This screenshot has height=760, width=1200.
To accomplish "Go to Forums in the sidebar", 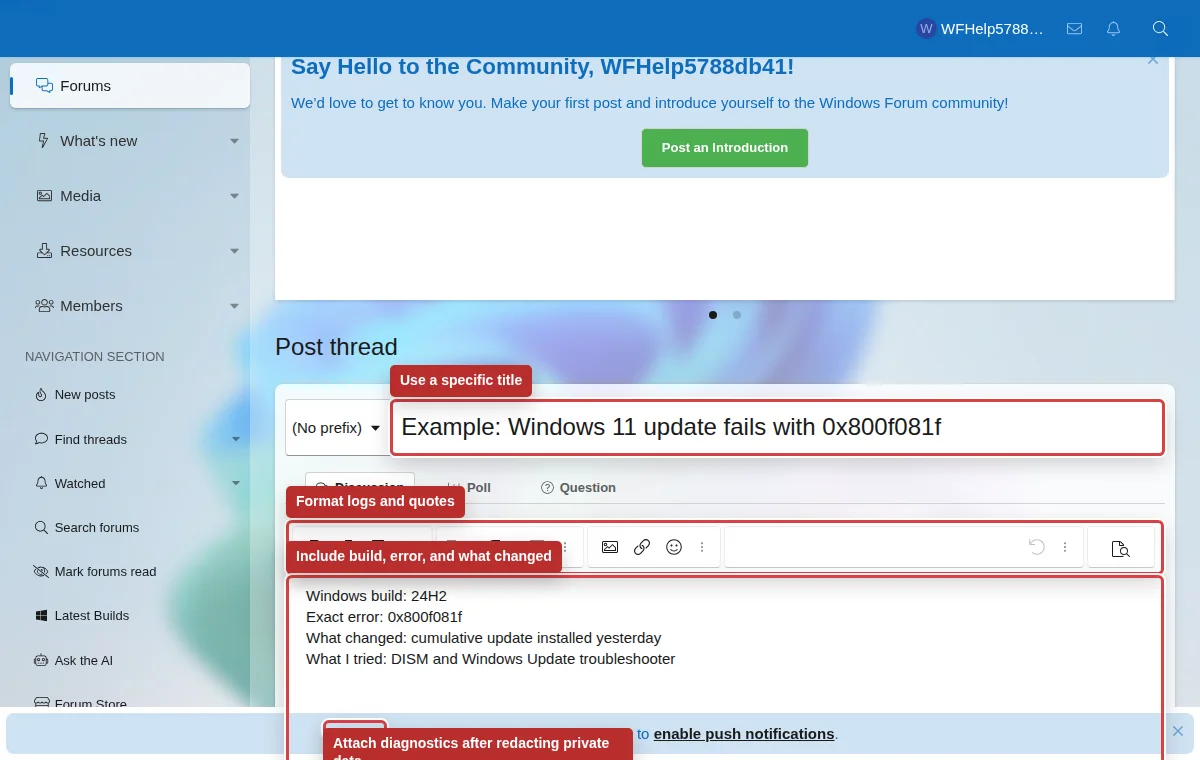I will (130, 86).
